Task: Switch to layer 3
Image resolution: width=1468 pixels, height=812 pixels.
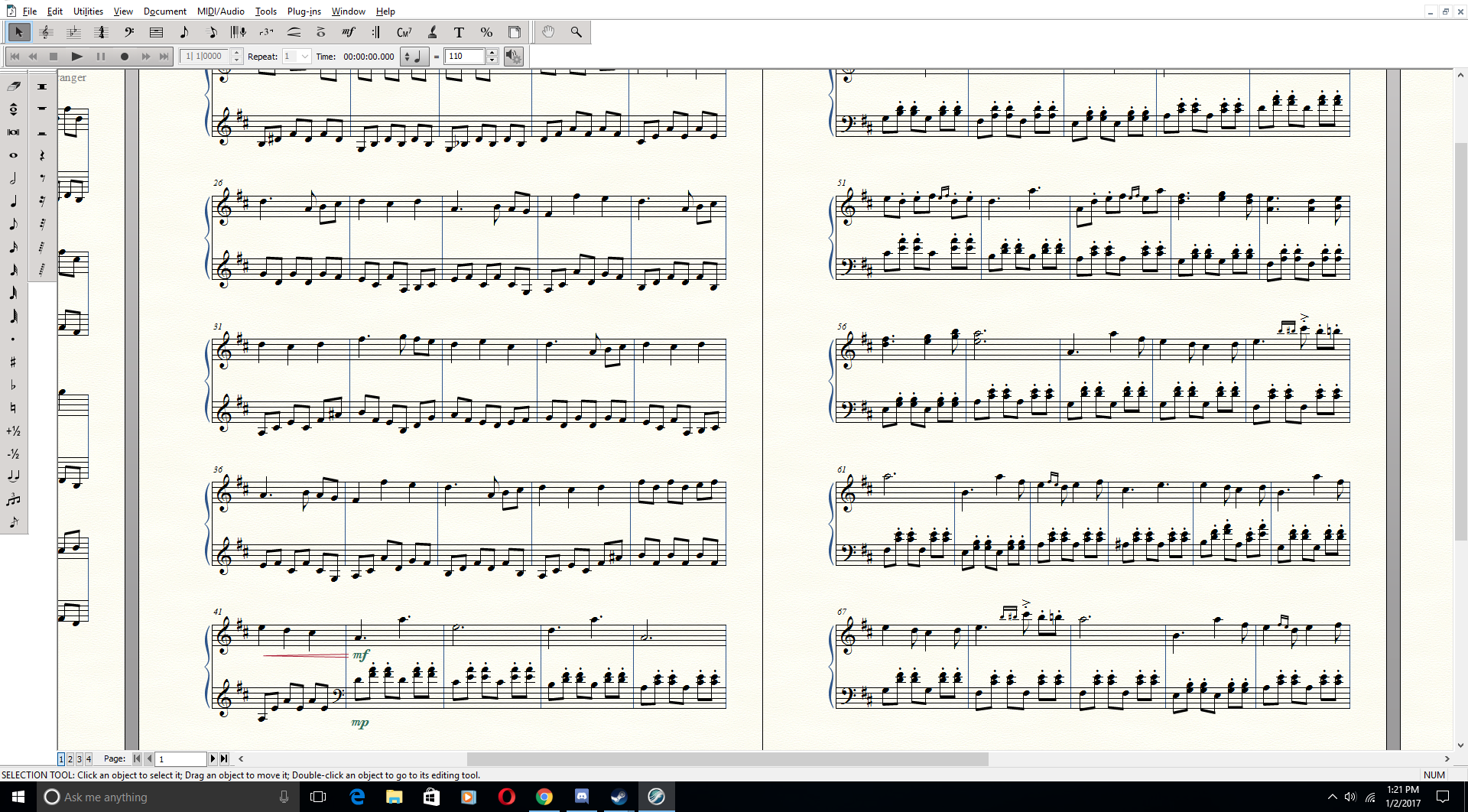Action: (x=80, y=758)
